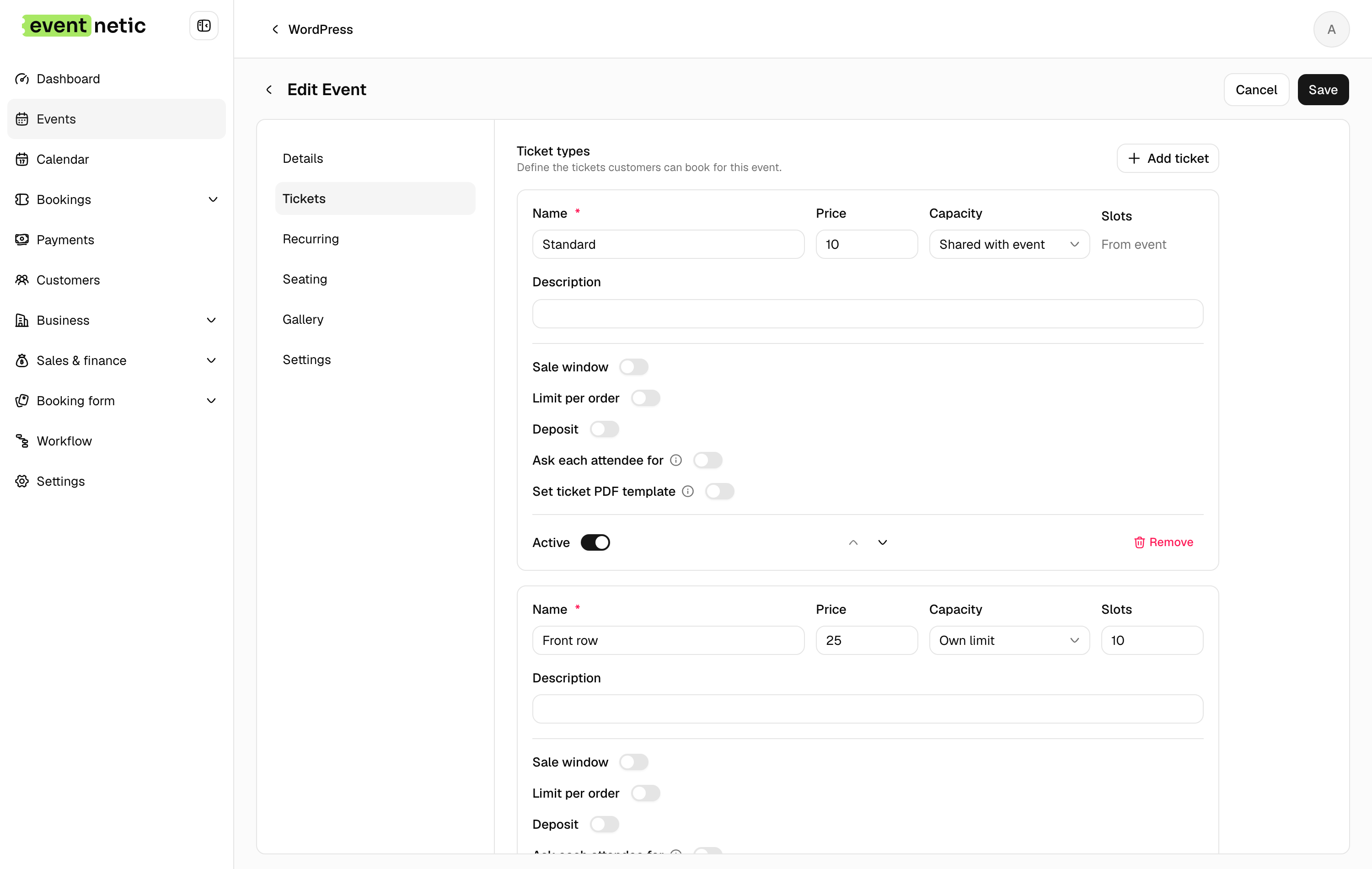Click the Events calendar icon in sidebar
Viewport: 1372px width, 869px height.
[x=21, y=119]
